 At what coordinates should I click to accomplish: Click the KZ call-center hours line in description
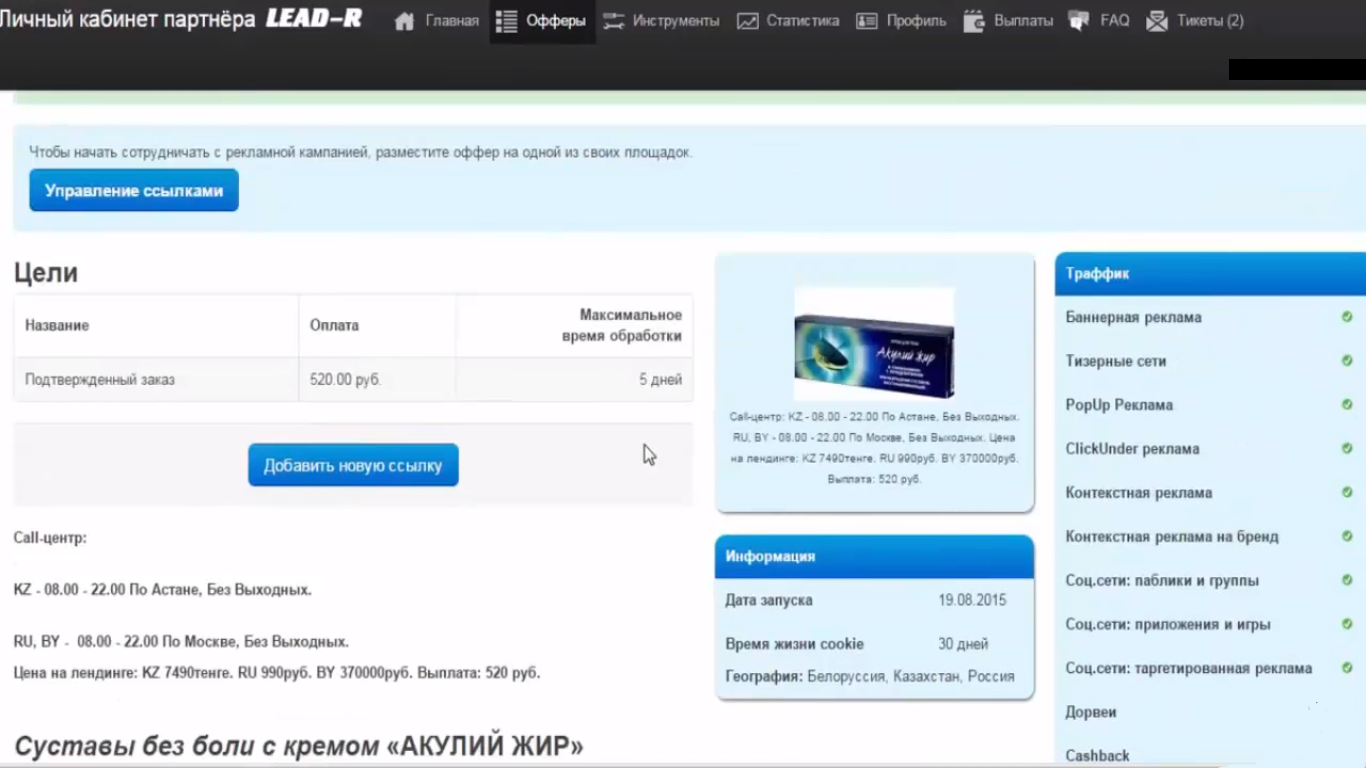pyautogui.click(x=163, y=590)
